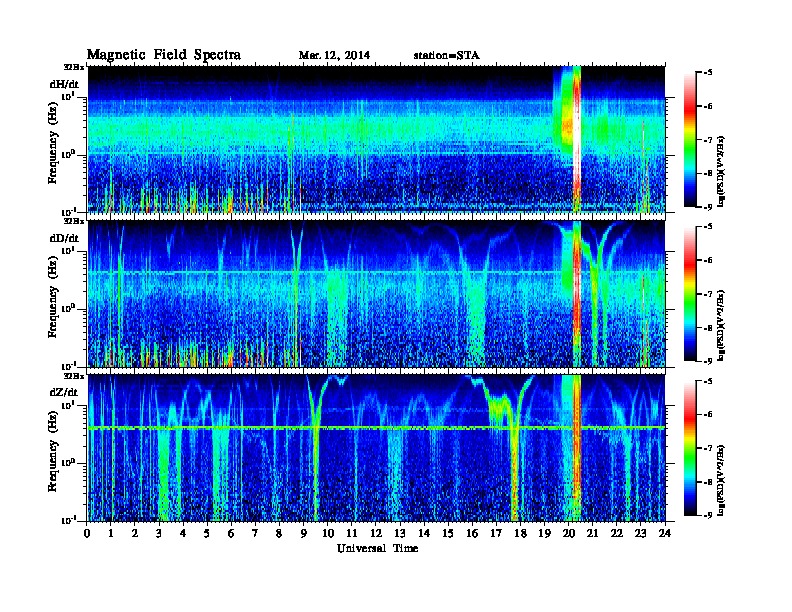Click the "15" hour tick label
This screenshot has height=612, width=792.
(448, 533)
